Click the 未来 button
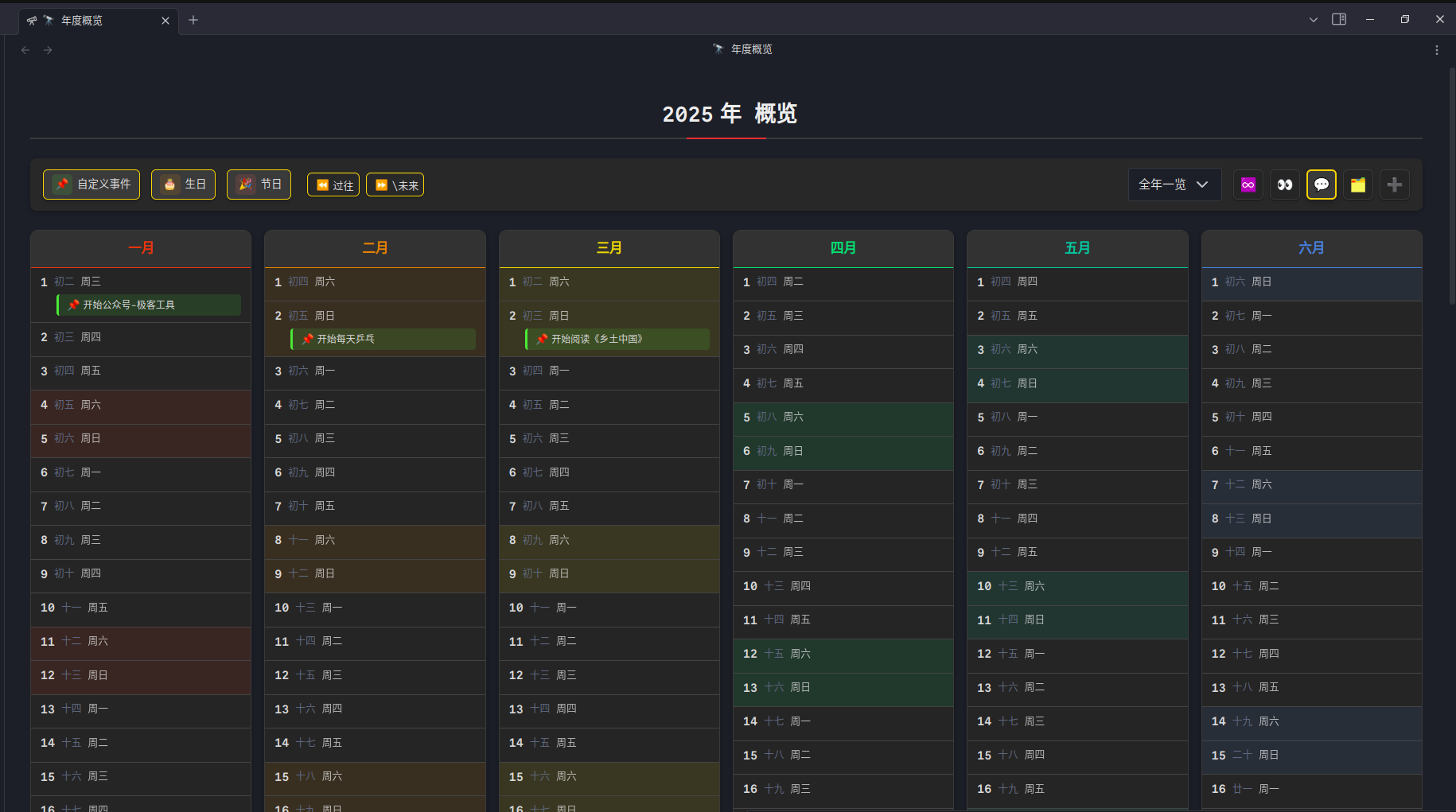This screenshot has width=1456, height=812. (x=395, y=185)
